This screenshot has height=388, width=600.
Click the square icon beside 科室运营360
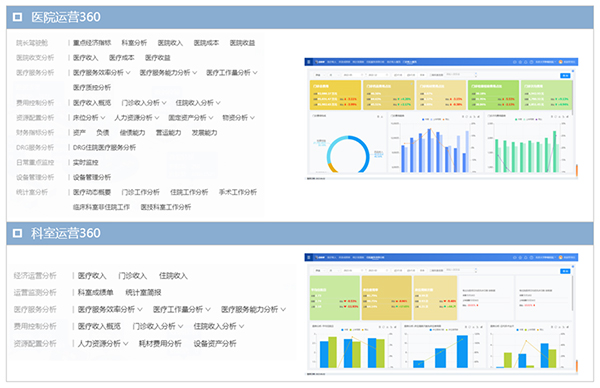[17, 233]
